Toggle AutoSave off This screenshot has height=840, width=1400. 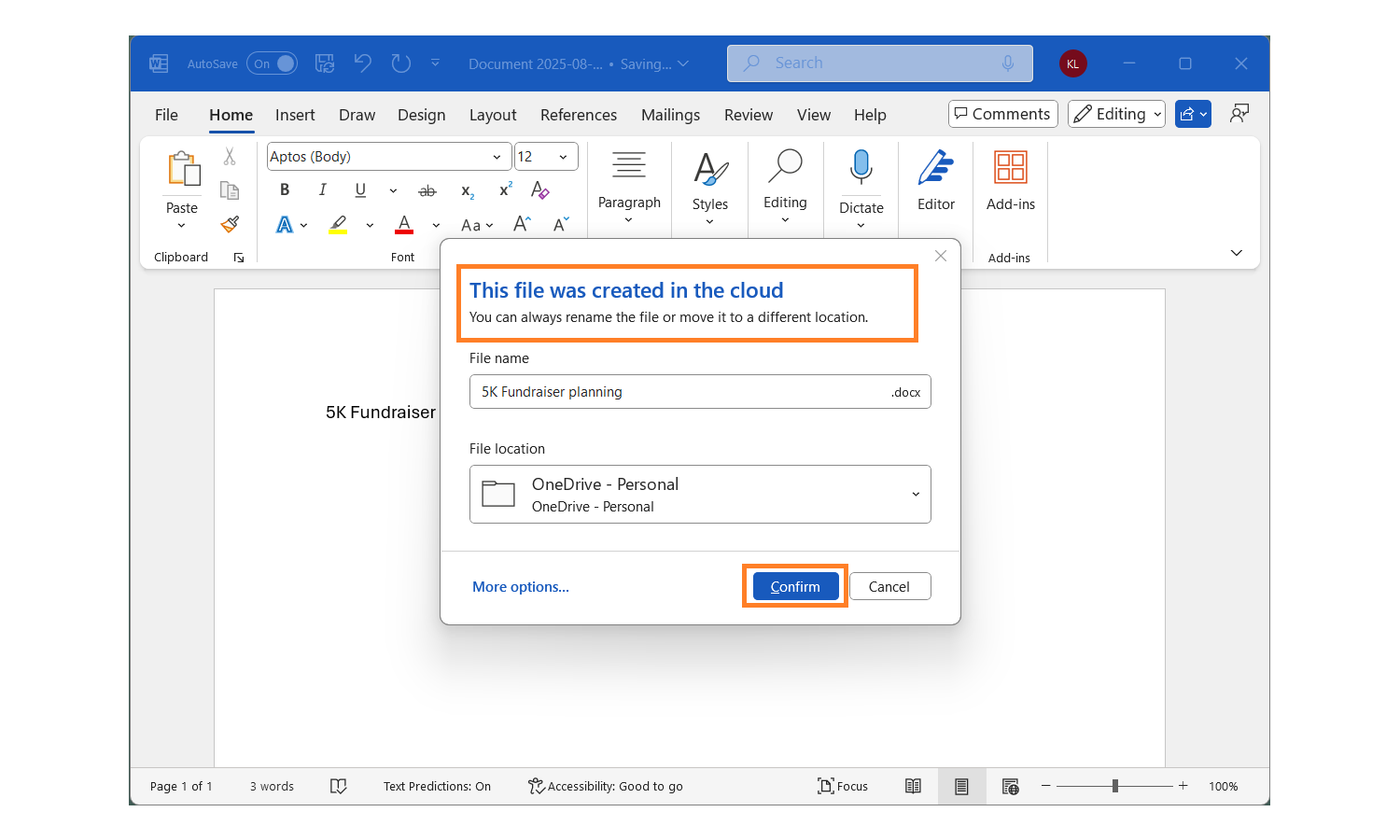point(272,63)
